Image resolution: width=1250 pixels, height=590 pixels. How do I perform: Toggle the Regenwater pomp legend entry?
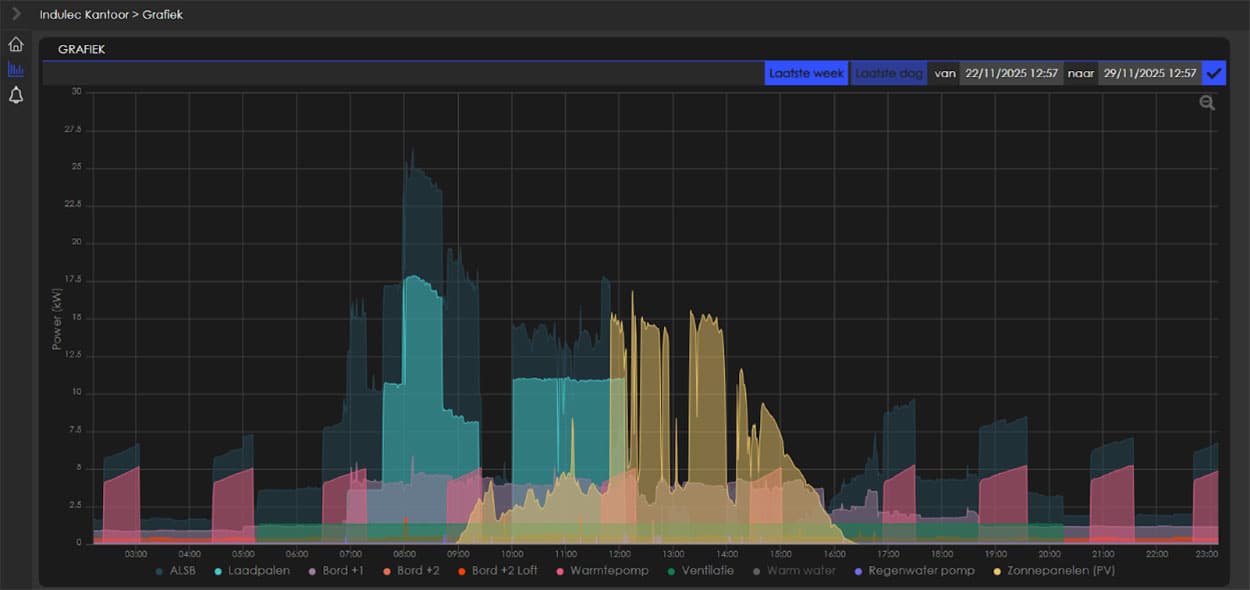coord(914,571)
